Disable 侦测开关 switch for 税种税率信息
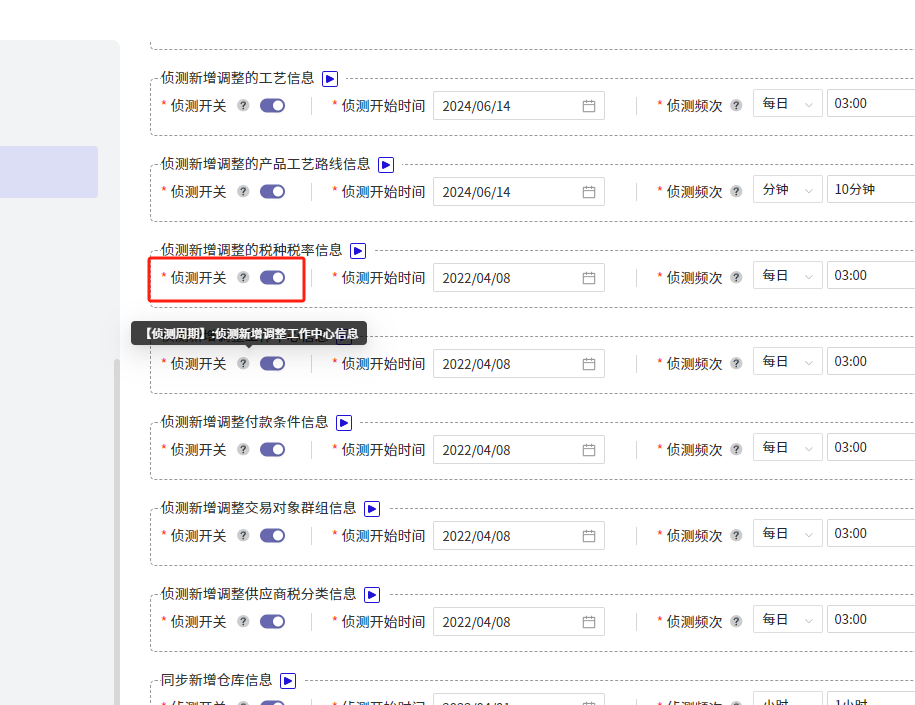The image size is (915, 705). [273, 278]
